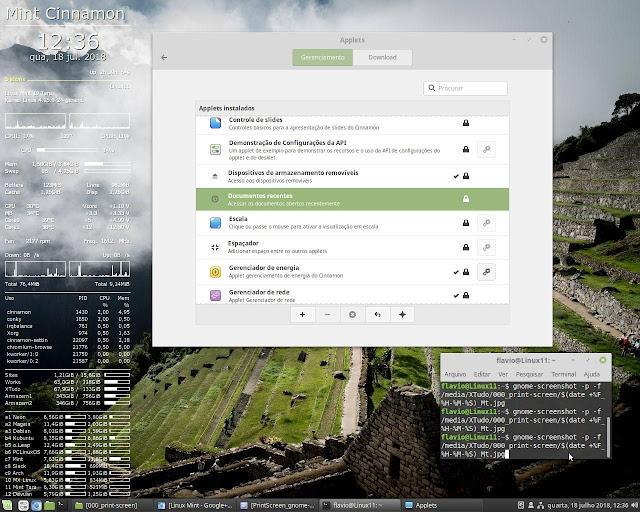
Task: Open the Mint menu on the panel
Action: pos(7,505)
